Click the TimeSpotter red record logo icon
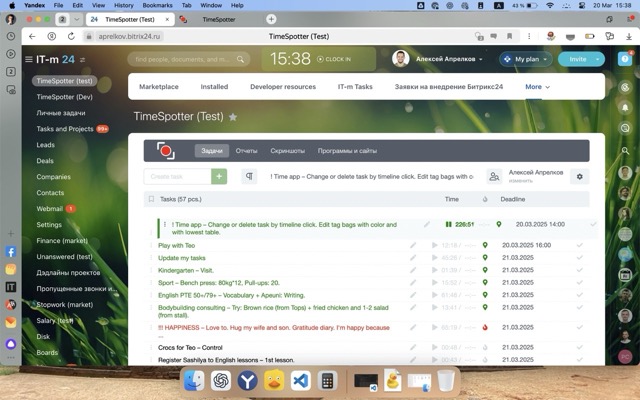The width and height of the screenshot is (640, 400). tap(166, 151)
